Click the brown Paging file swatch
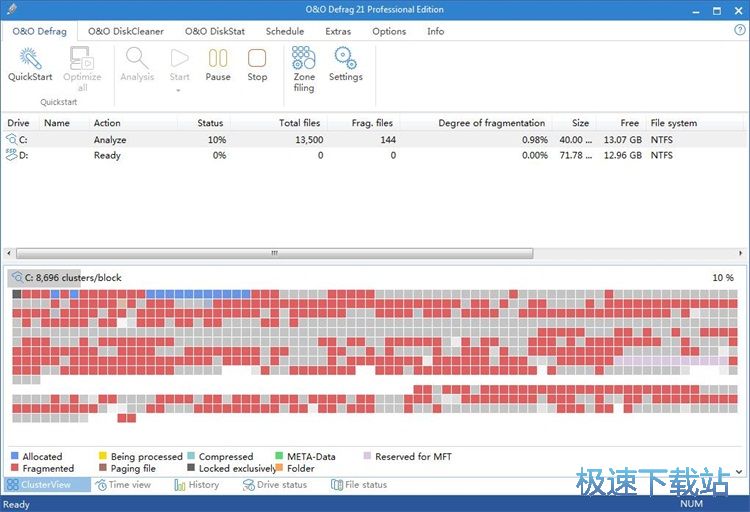Image resolution: width=750 pixels, height=512 pixels. [x=102, y=467]
